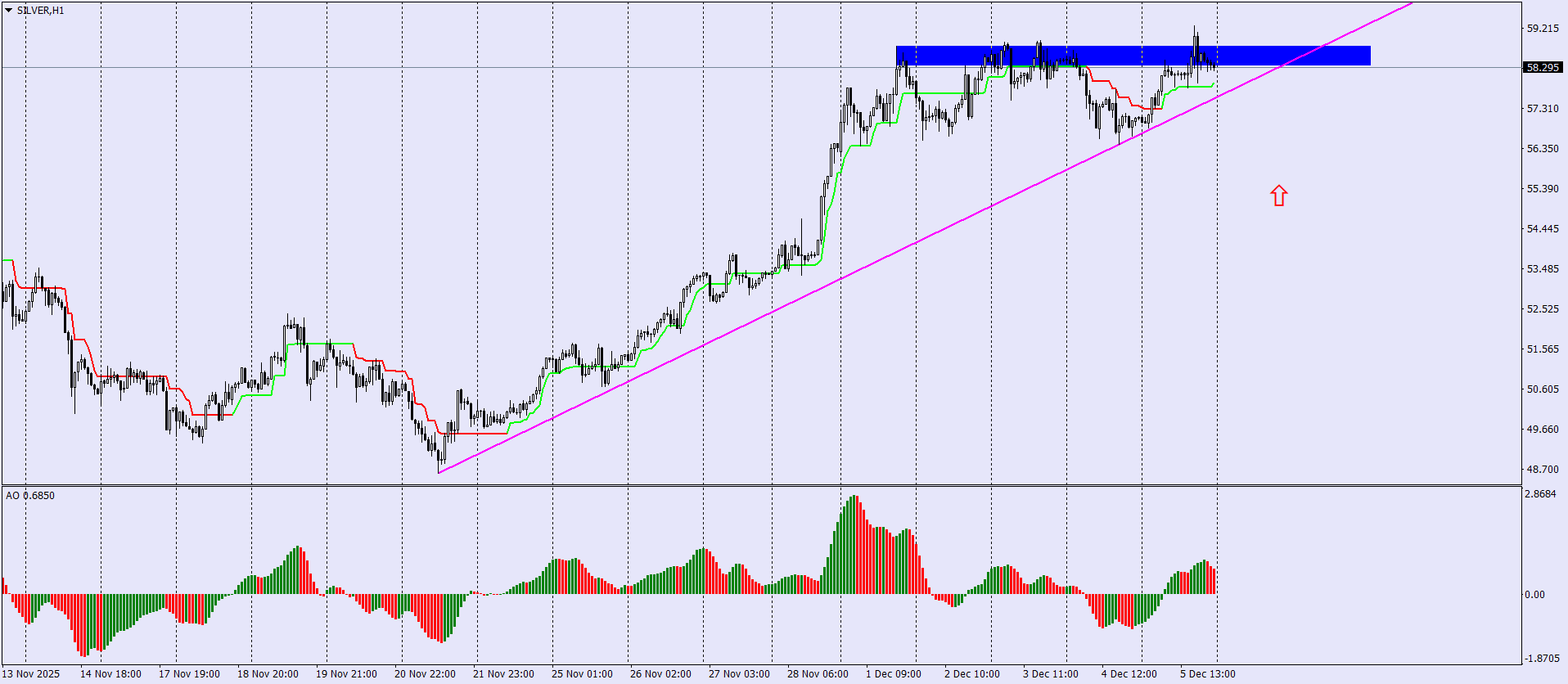Click the 19 Nov 21:00 time label
Image resolution: width=1568 pixels, height=684 pixels.
[346, 674]
